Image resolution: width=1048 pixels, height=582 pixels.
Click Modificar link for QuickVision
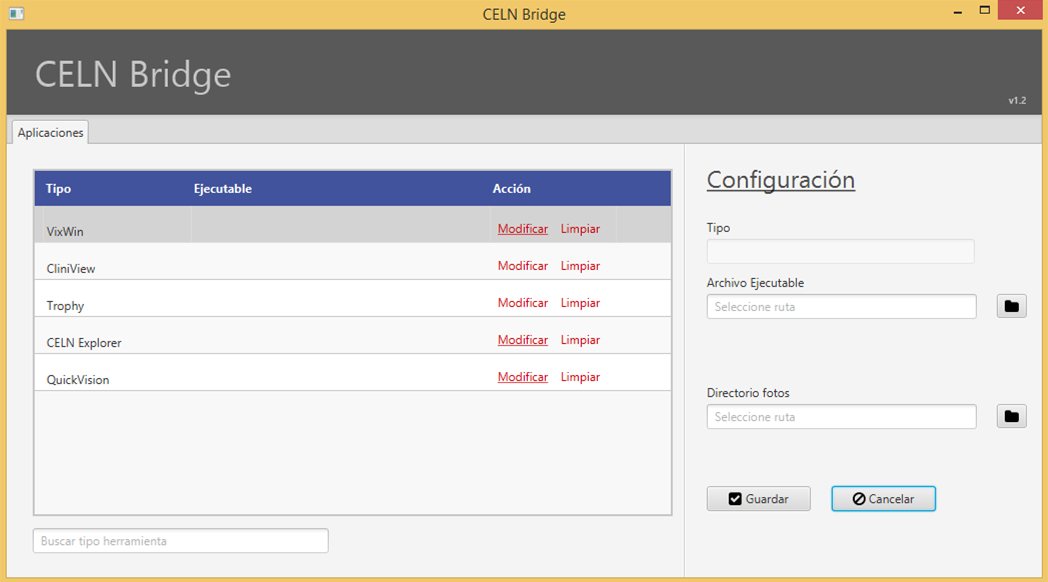(x=523, y=377)
